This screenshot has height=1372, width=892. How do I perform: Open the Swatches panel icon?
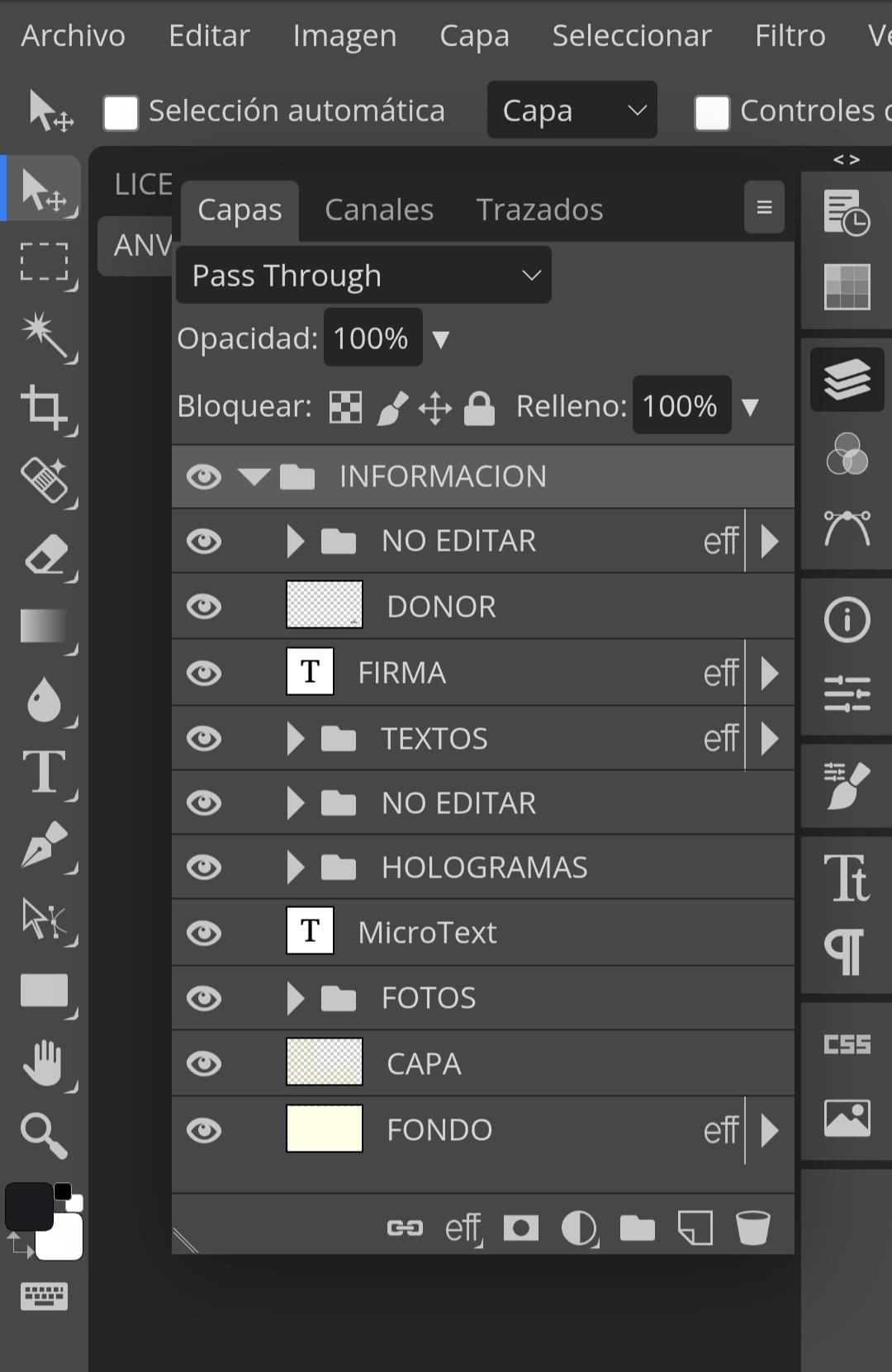847,286
